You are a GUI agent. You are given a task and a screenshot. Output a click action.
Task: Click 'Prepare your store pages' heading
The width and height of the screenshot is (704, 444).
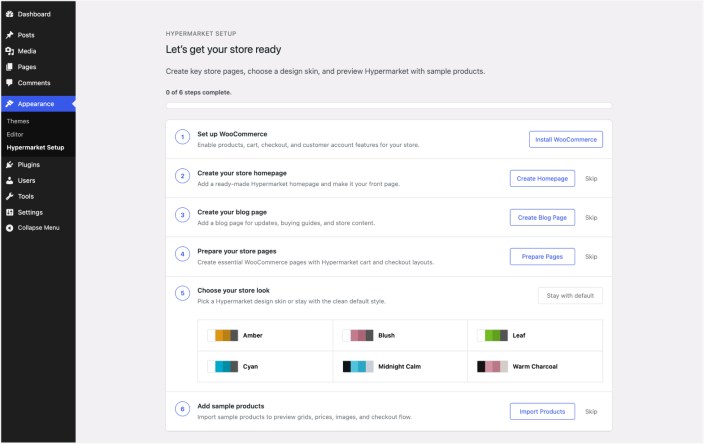237,251
